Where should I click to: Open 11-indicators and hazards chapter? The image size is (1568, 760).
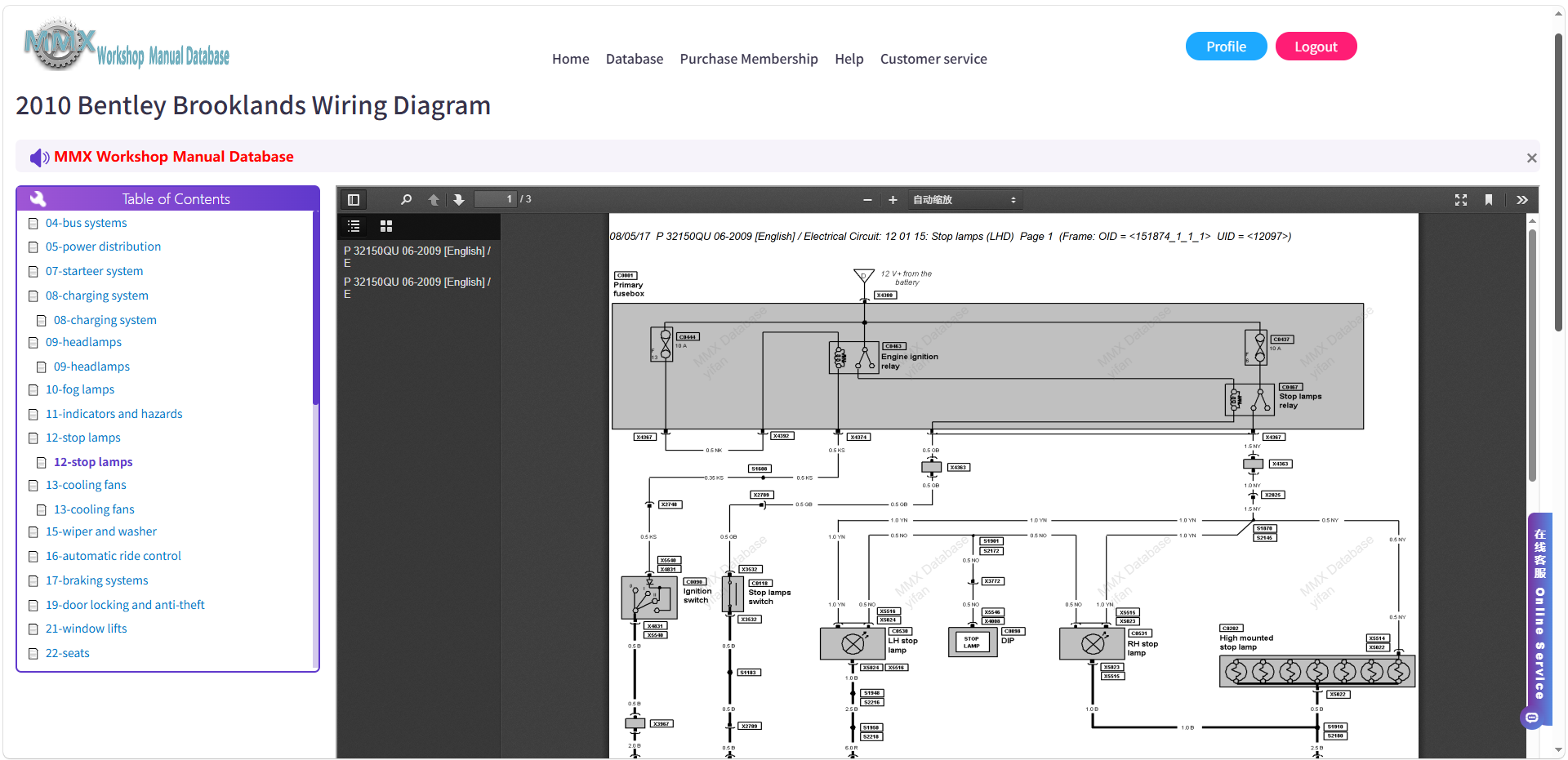114,414
